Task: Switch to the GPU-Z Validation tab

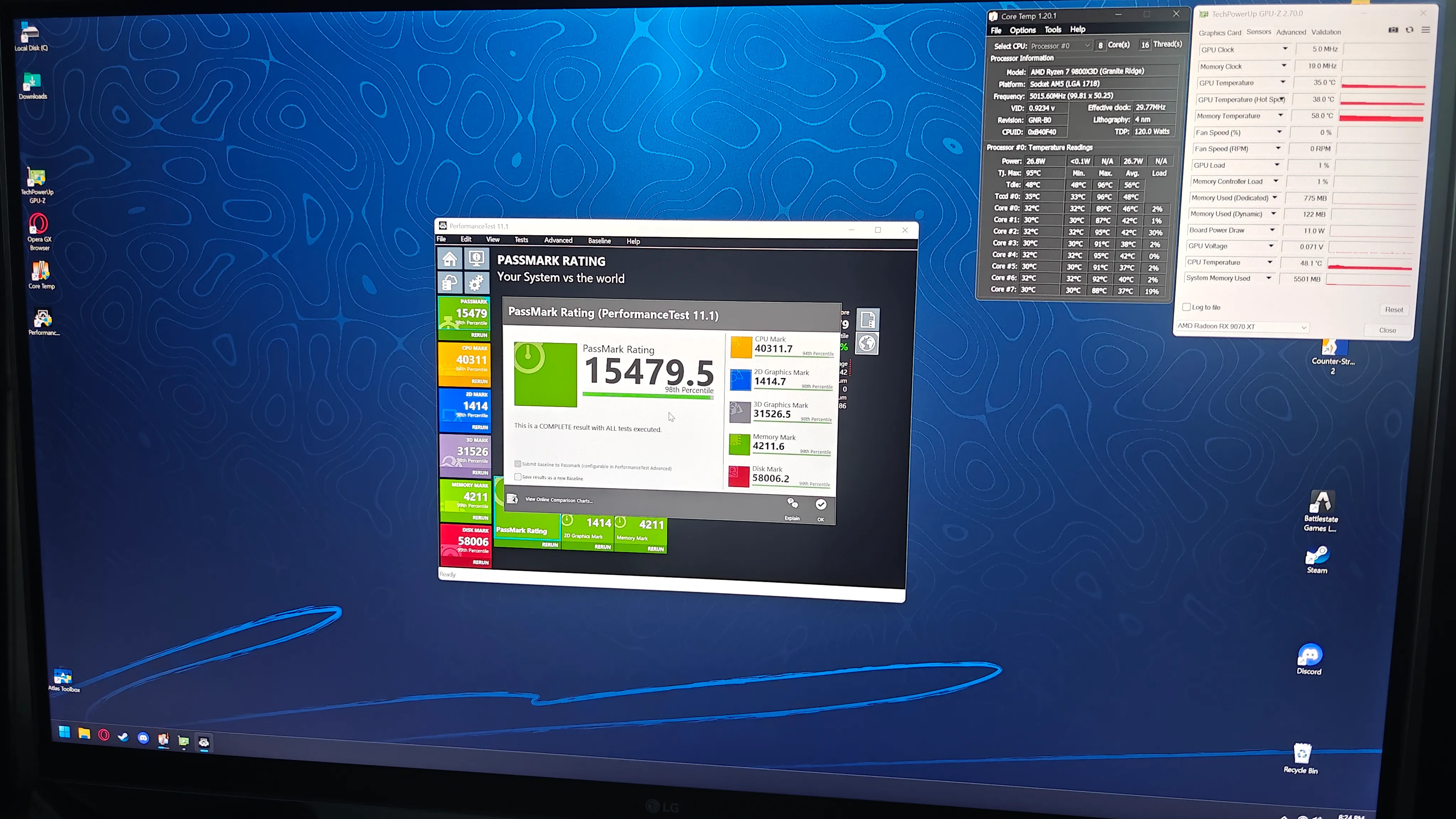Action: click(x=1326, y=32)
